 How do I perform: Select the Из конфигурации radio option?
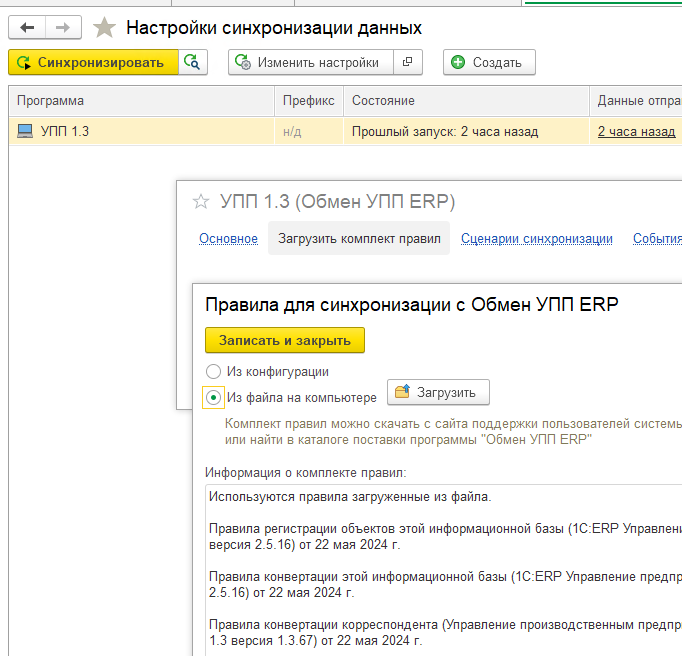pos(213,372)
